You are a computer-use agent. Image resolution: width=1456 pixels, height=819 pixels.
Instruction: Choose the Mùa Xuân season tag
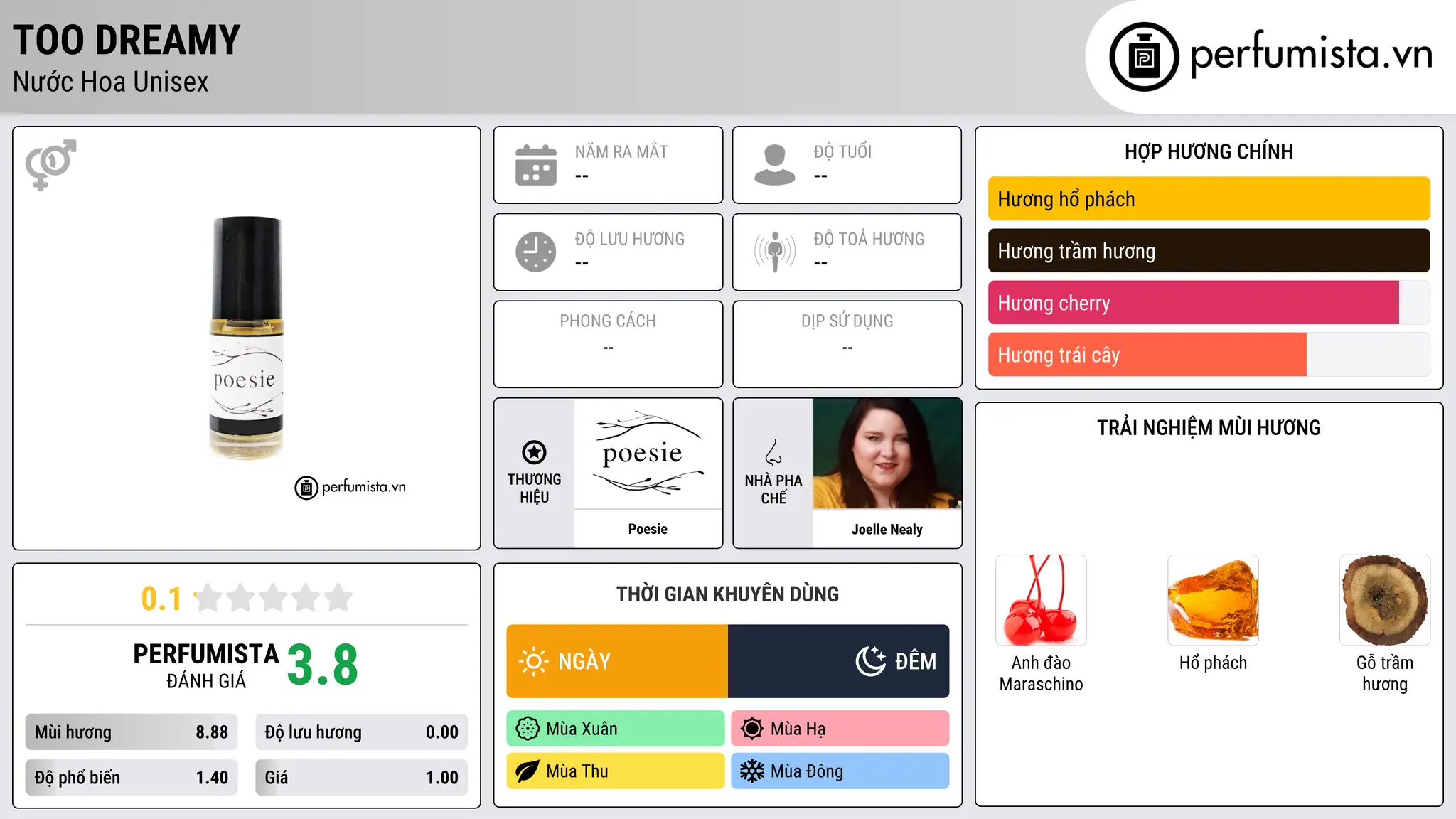pyautogui.click(x=616, y=729)
